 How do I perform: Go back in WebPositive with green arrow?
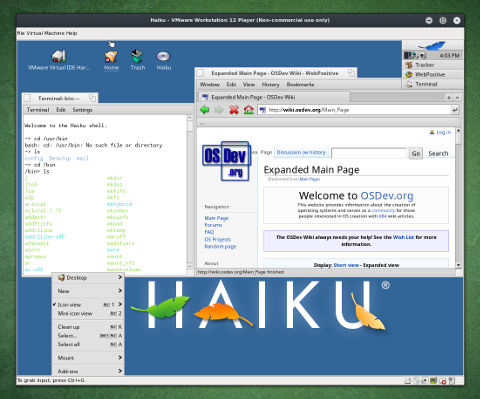coord(204,110)
